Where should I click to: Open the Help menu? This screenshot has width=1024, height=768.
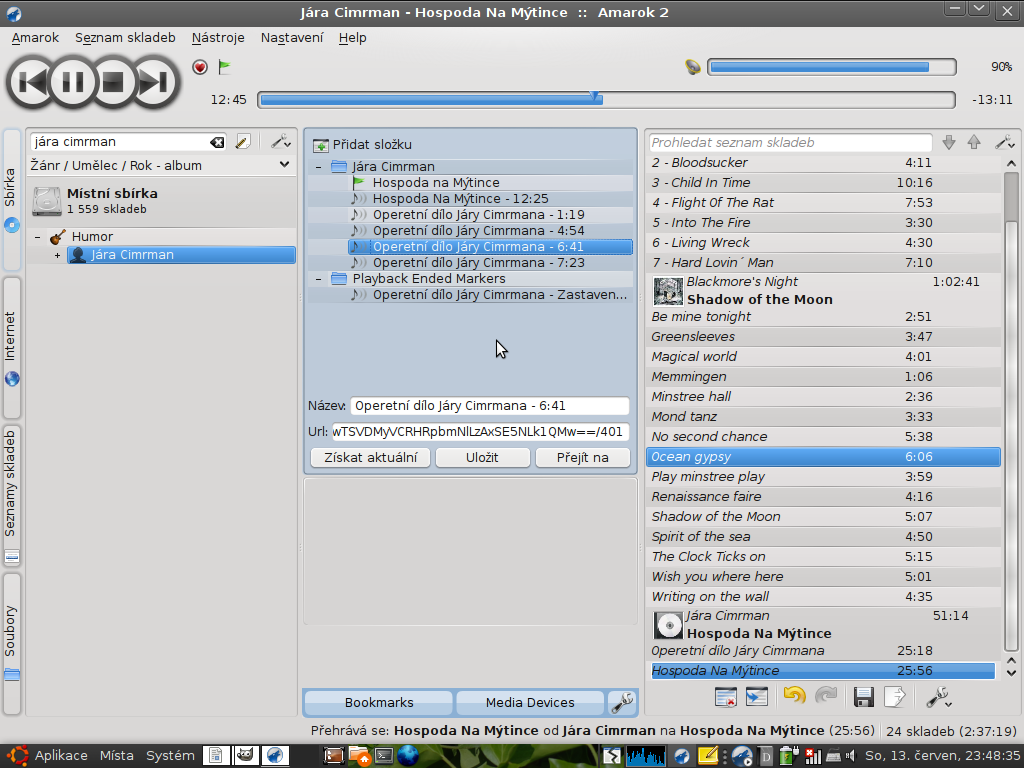point(353,38)
